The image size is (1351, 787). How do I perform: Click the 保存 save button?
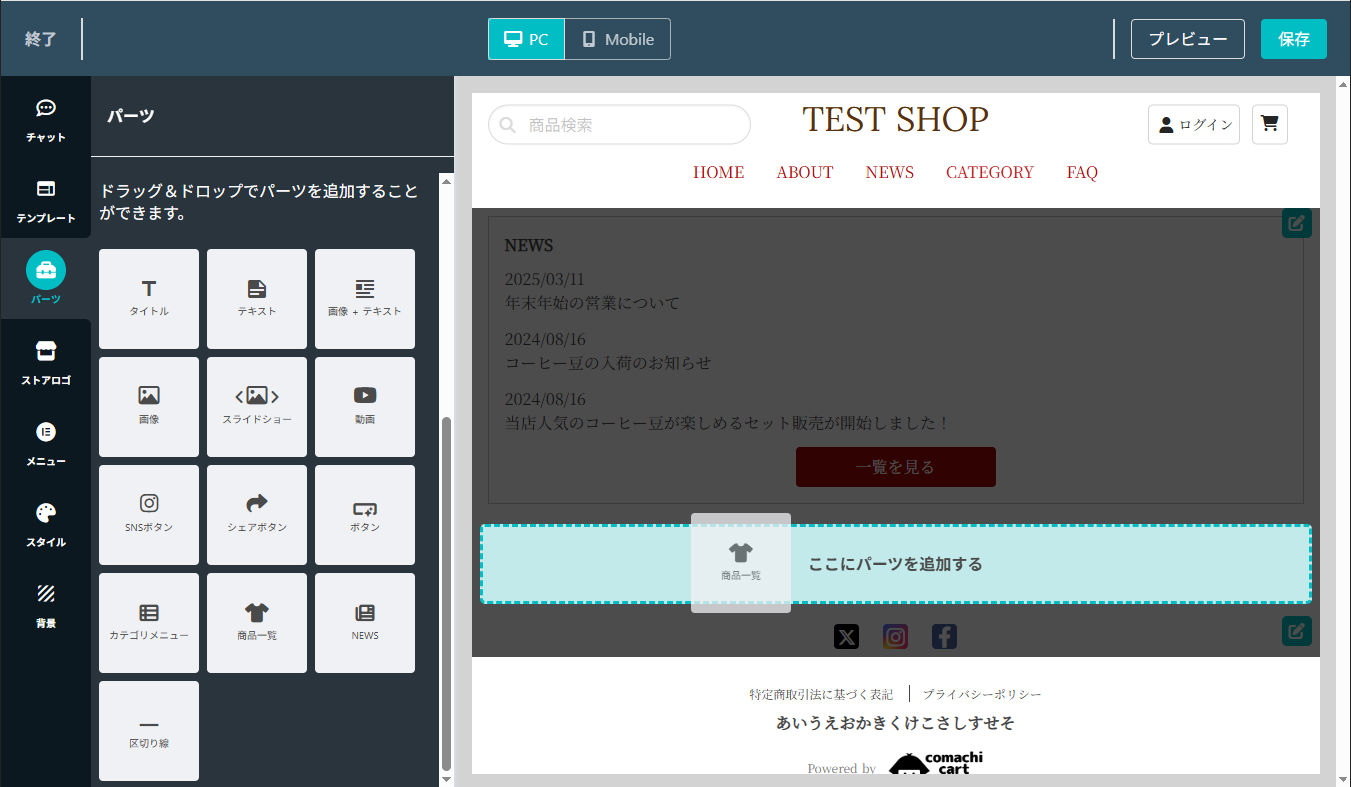point(1293,39)
